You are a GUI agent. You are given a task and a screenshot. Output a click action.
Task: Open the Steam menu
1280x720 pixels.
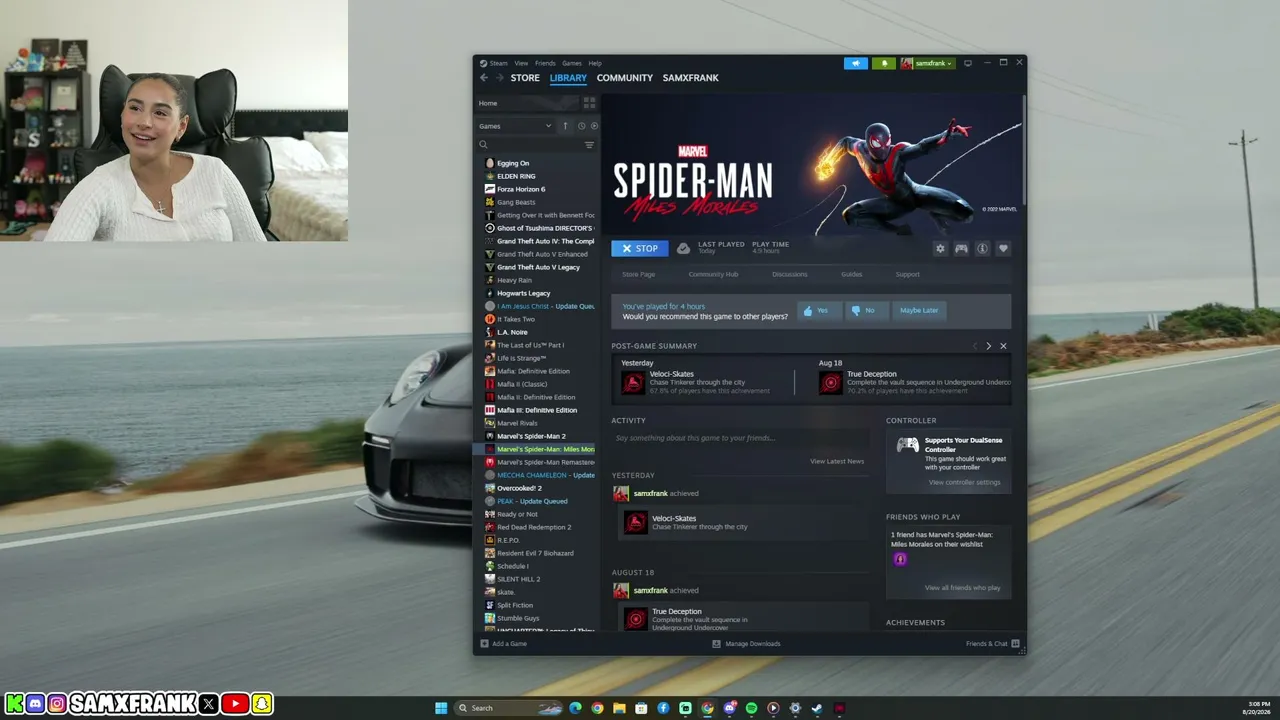coord(498,63)
